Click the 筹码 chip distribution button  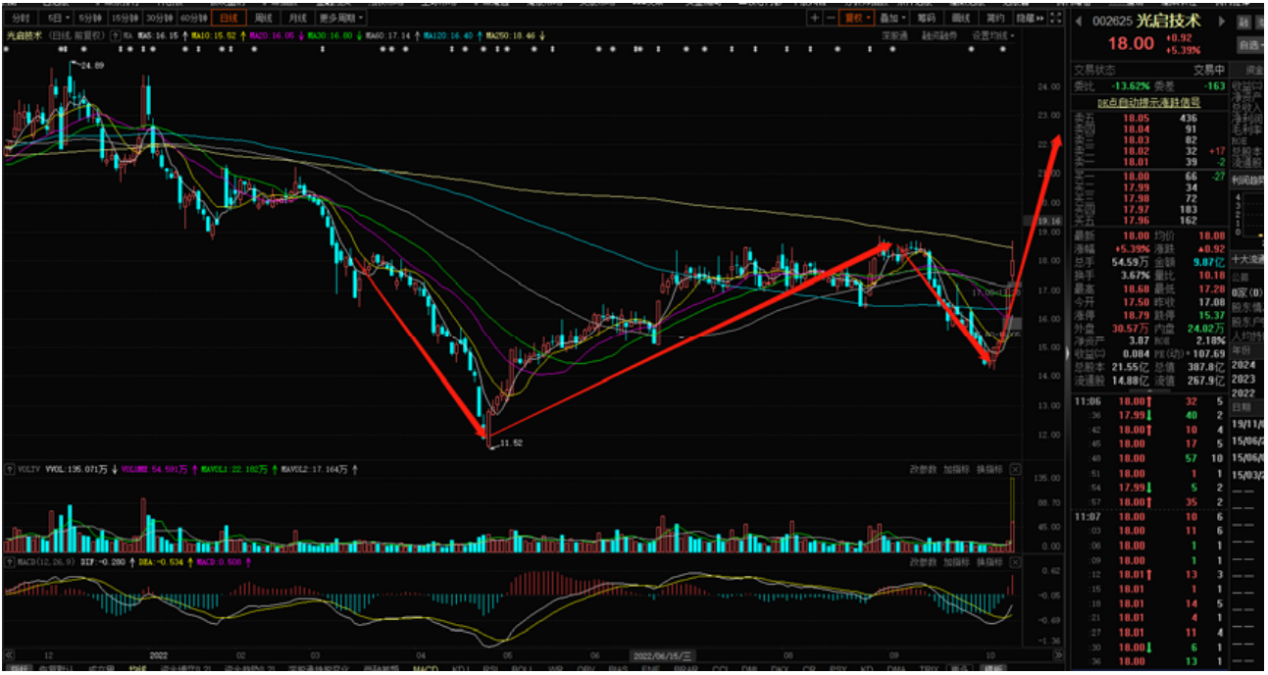926,18
